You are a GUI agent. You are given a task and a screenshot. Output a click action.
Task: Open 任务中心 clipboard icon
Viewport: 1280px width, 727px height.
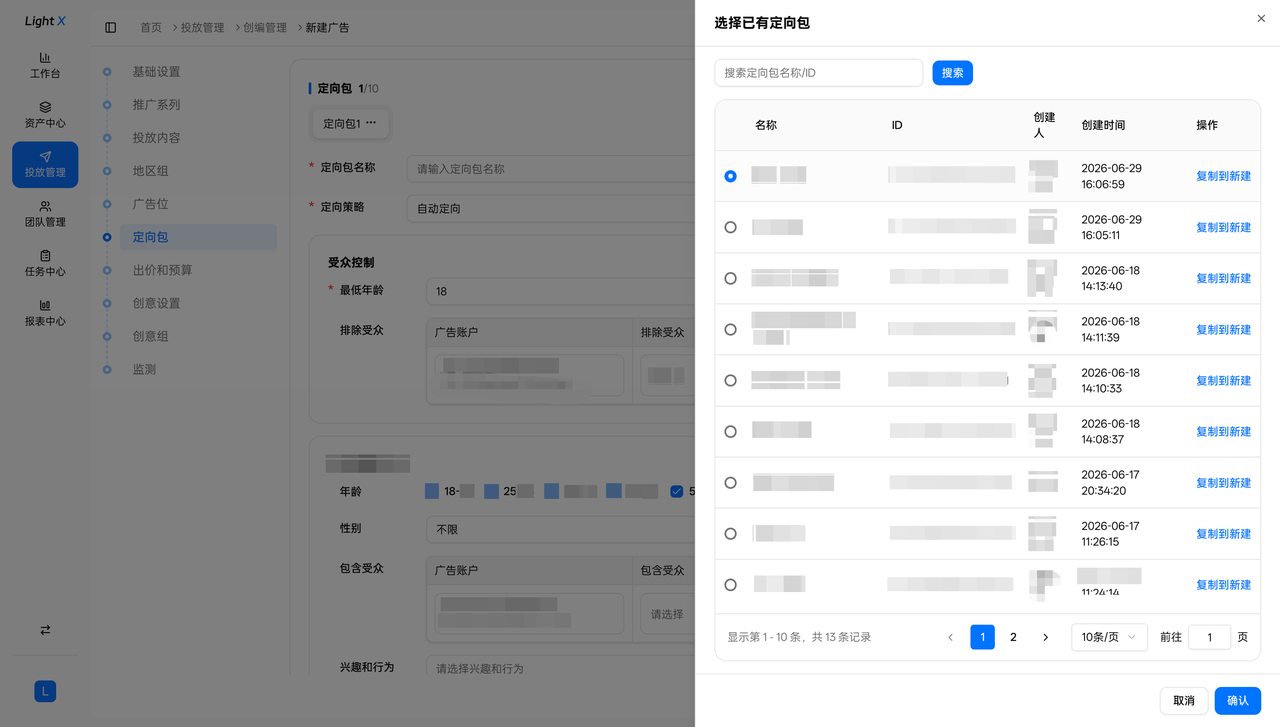[x=45, y=256]
